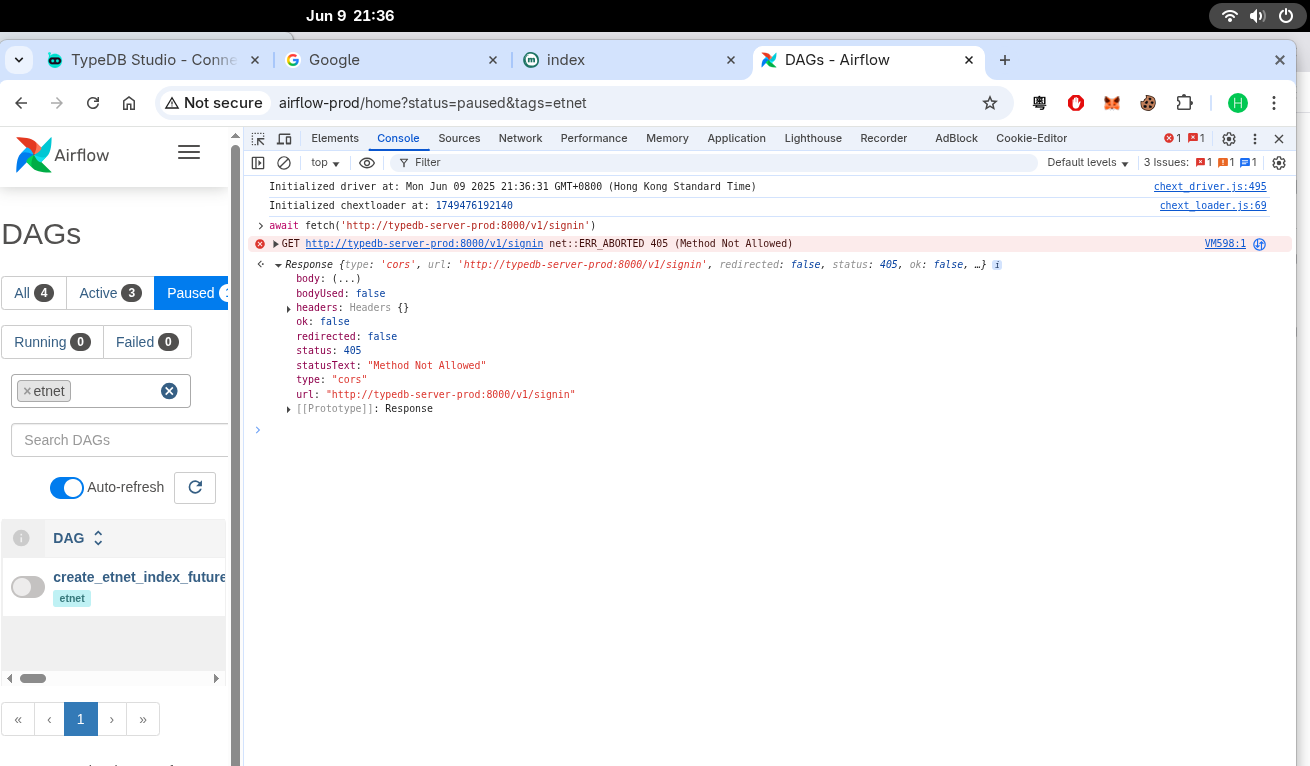The width and height of the screenshot is (1310, 766).
Task: Open DevTools settings gear
Action: [x=1229, y=139]
